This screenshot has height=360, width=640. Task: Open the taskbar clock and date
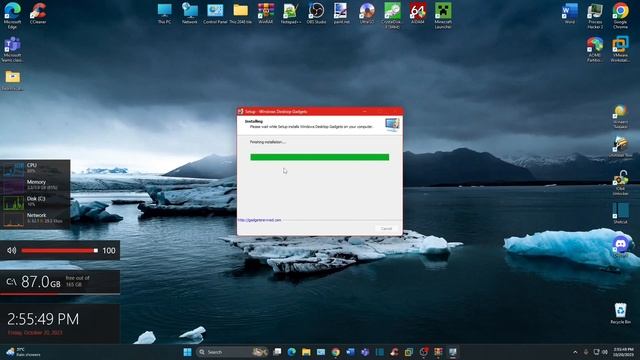(x=623, y=352)
